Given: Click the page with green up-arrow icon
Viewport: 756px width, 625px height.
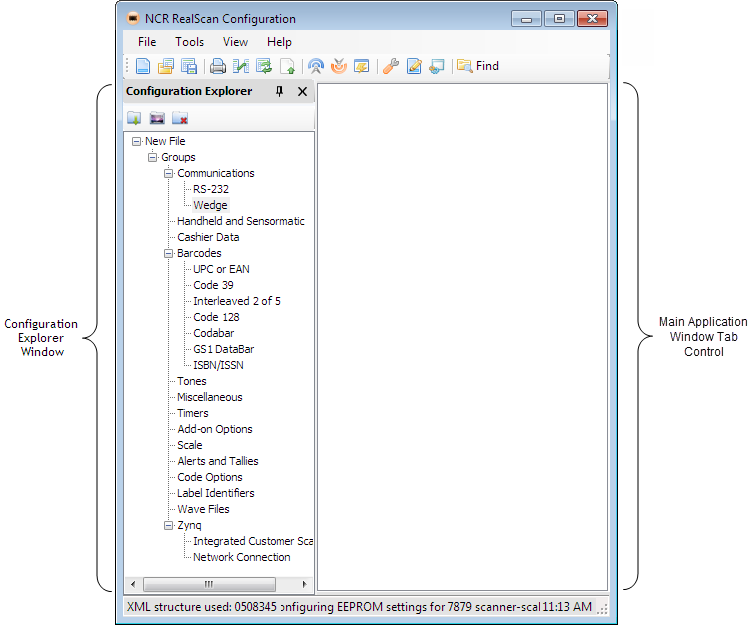Looking at the screenshot, I should point(287,66).
